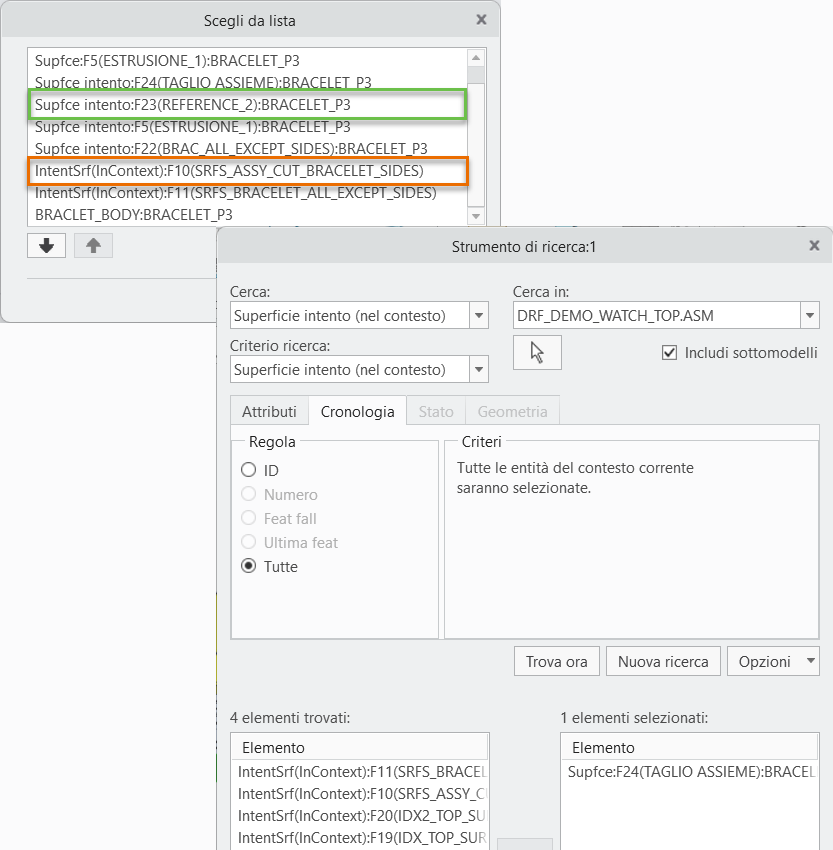
Task: Click the select-model cursor arrow button
Action: (537, 352)
